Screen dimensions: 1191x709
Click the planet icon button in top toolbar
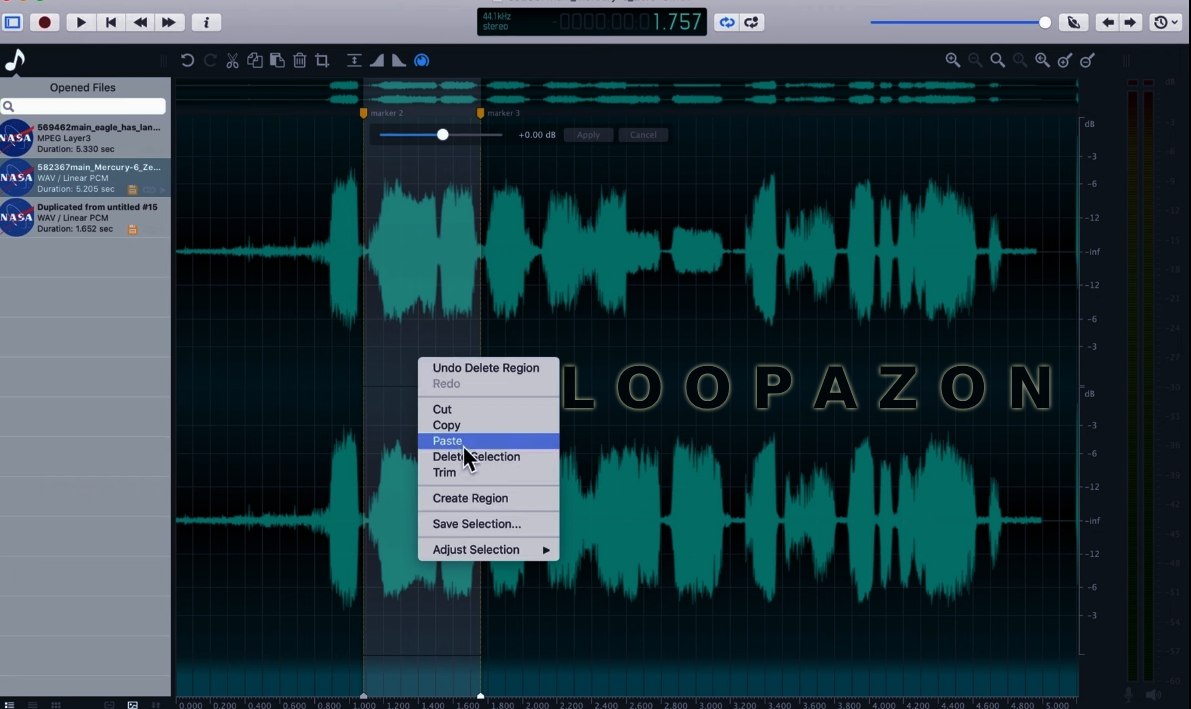tap(1074, 22)
